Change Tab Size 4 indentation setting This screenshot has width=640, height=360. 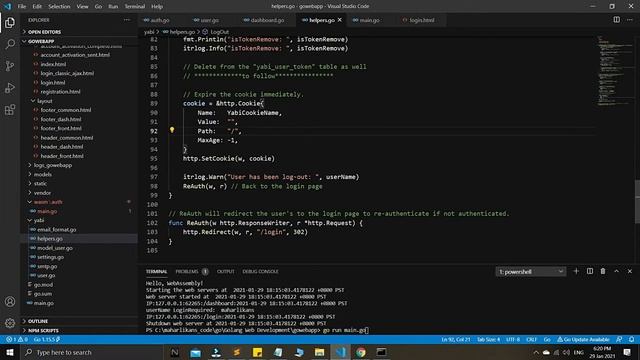pyautogui.click(x=488, y=339)
